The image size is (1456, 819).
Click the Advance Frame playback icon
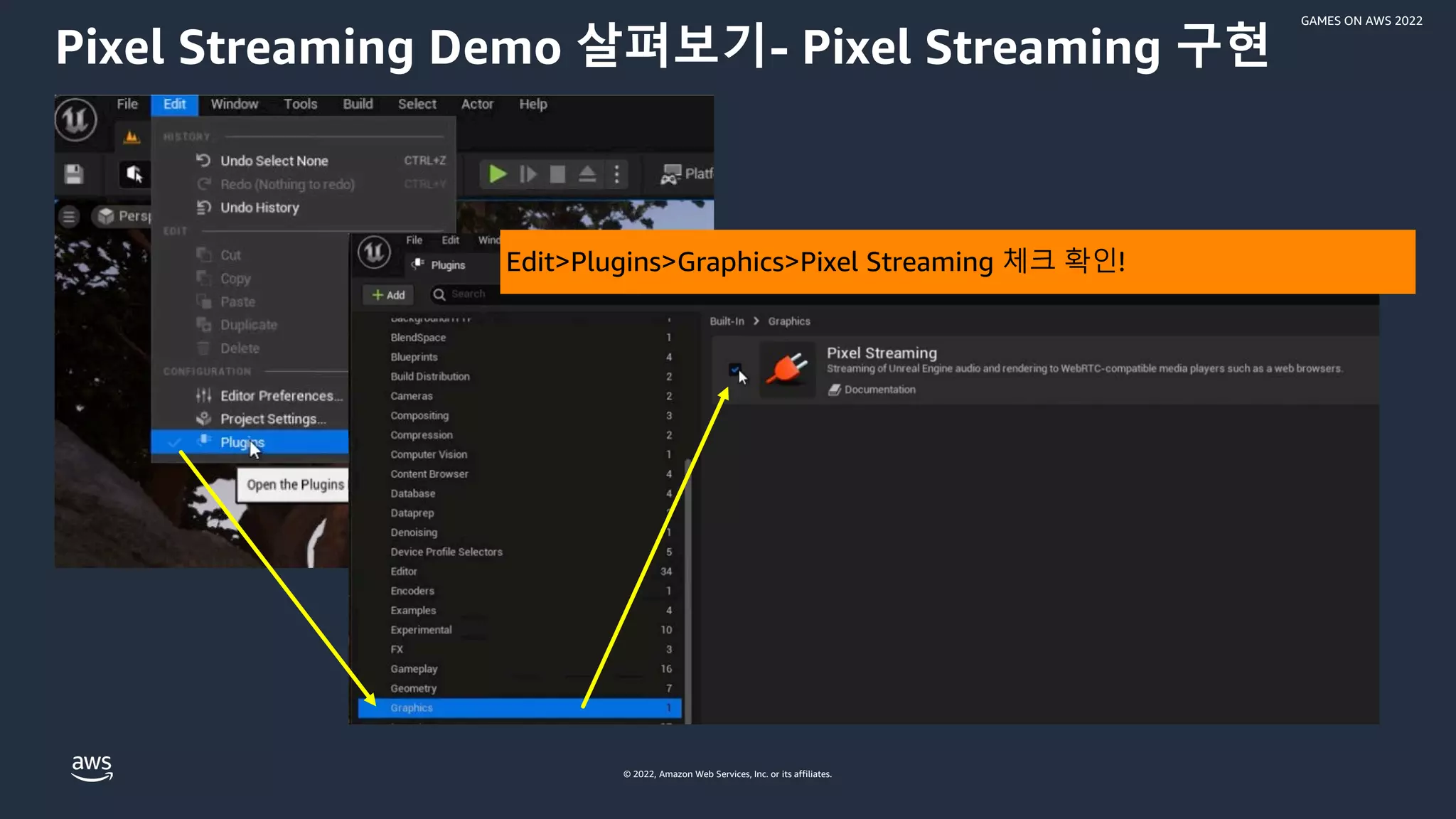[528, 174]
